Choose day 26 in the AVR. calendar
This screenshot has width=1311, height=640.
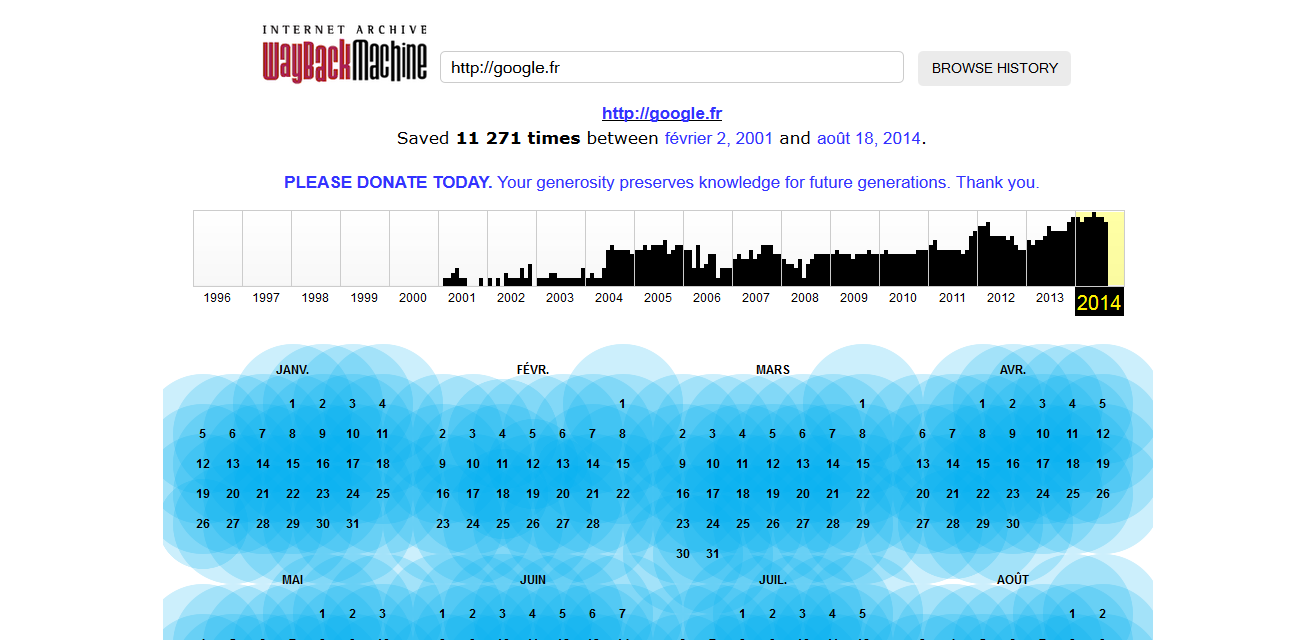pyautogui.click(x=1103, y=494)
